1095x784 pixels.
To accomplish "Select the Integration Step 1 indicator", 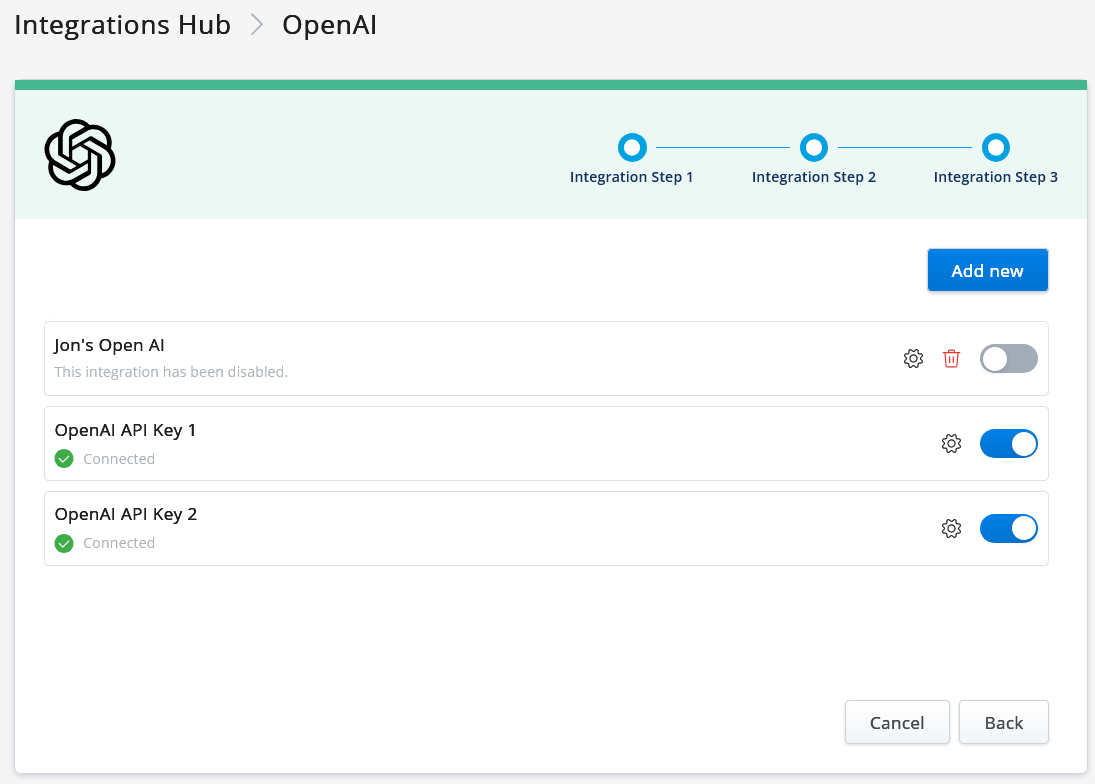I will click(632, 146).
